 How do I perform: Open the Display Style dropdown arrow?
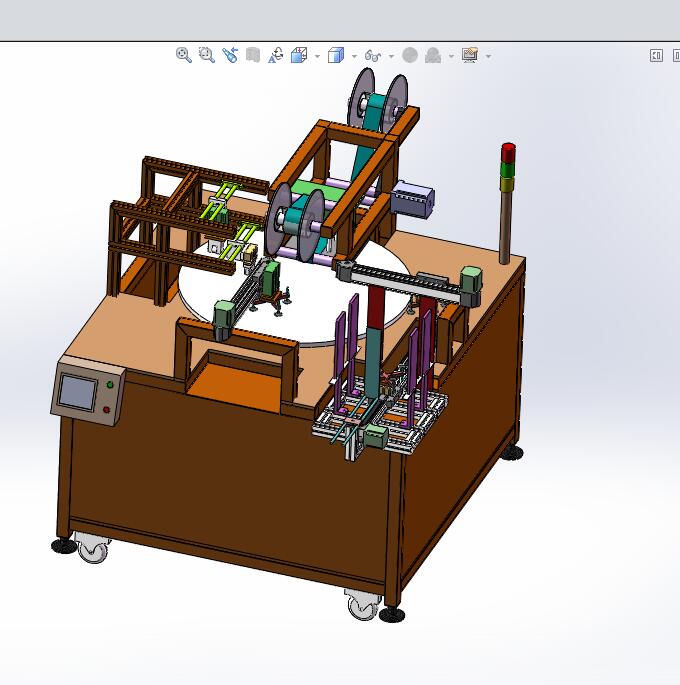click(354, 56)
